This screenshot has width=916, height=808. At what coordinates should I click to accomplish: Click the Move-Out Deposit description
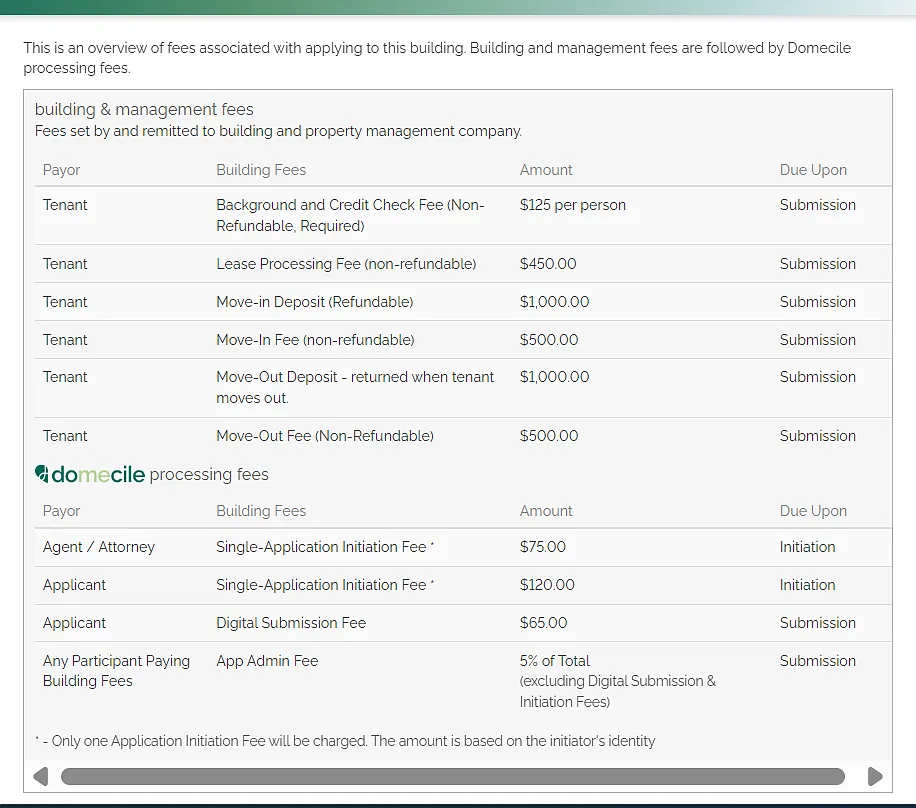pos(355,387)
